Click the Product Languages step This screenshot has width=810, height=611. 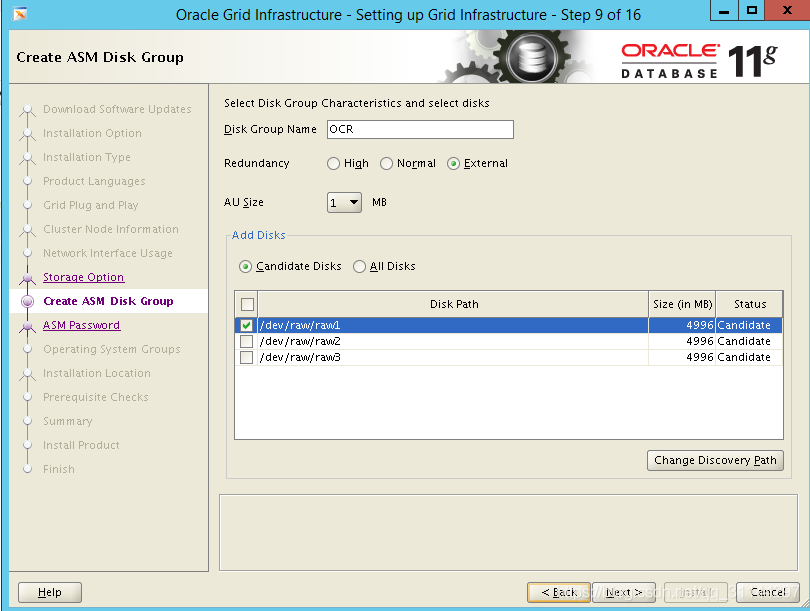pos(94,181)
